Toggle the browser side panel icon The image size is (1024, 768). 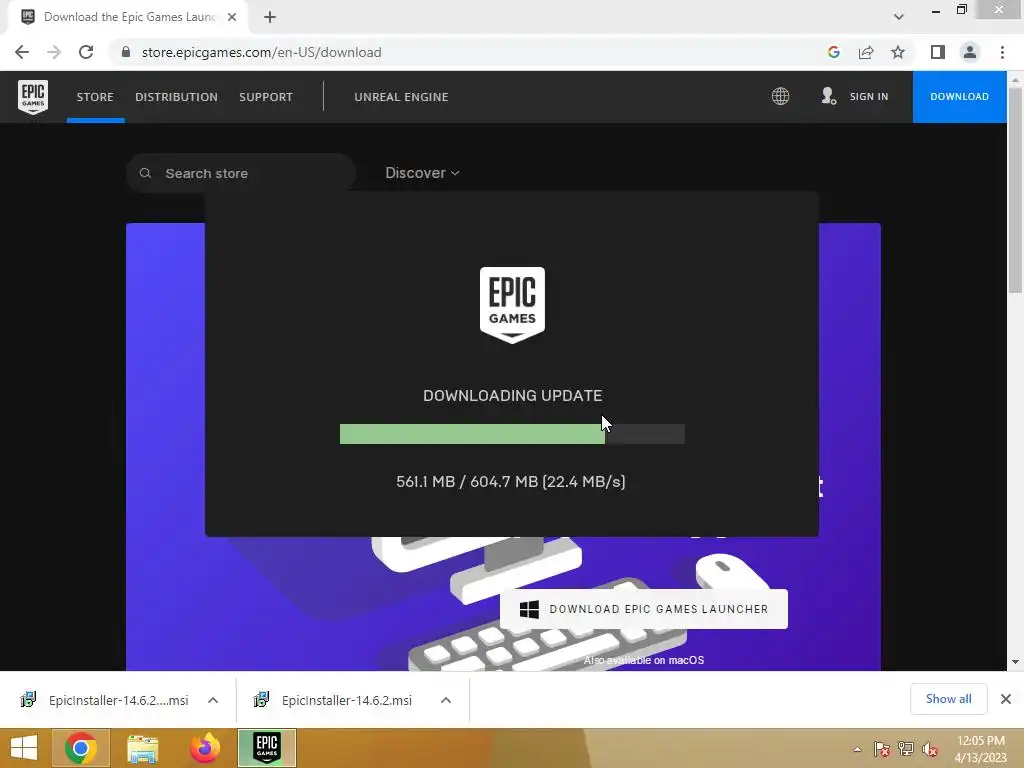click(x=938, y=52)
